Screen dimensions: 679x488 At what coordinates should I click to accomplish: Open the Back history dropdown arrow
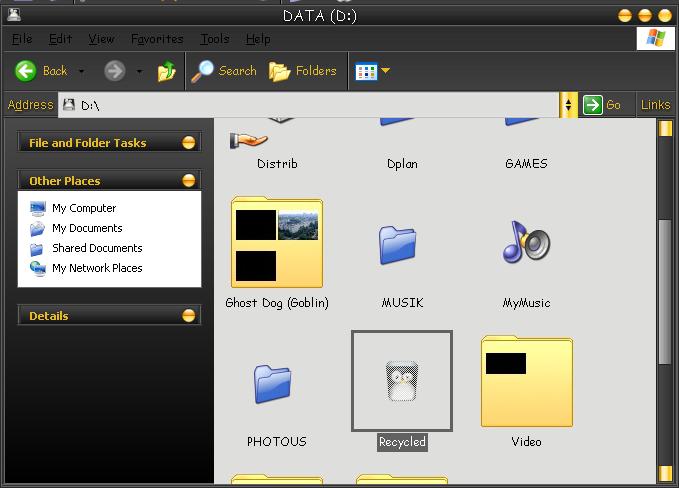pyautogui.click(x=81, y=71)
